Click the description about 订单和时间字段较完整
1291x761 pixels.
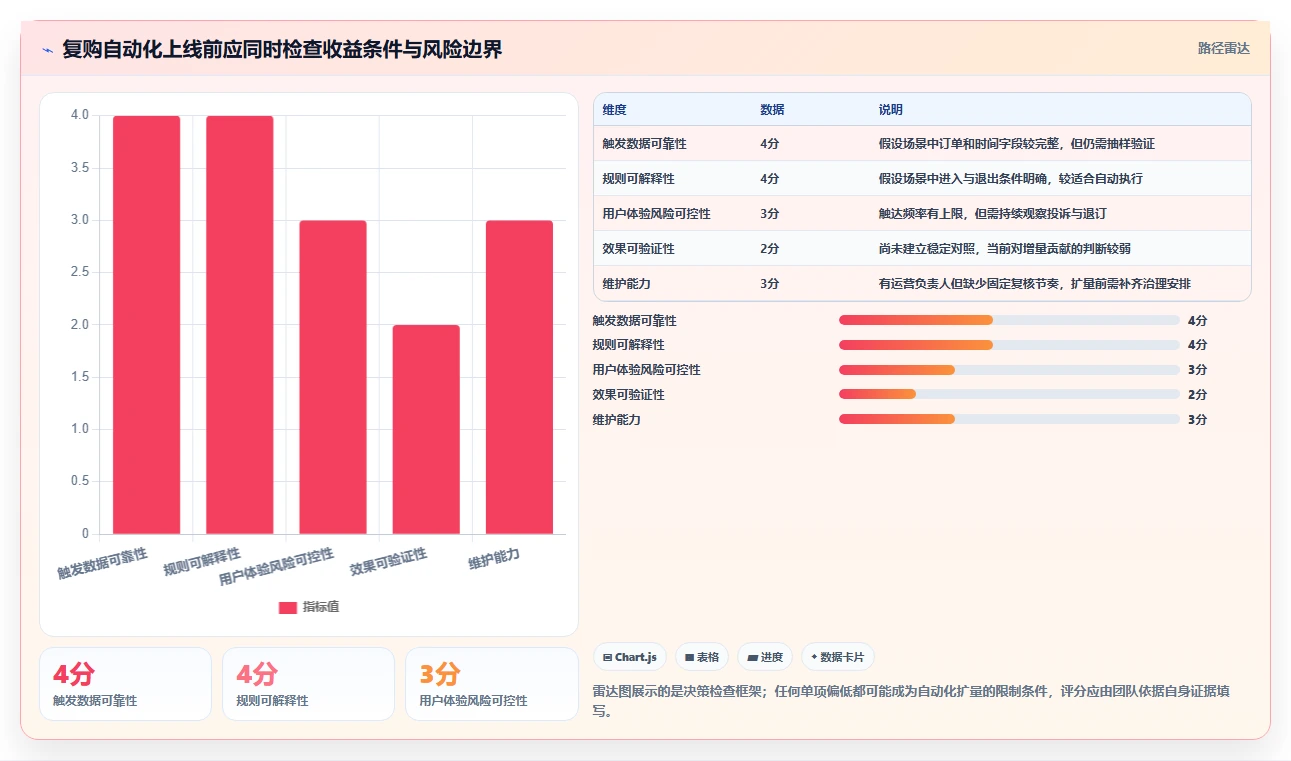1017,144
